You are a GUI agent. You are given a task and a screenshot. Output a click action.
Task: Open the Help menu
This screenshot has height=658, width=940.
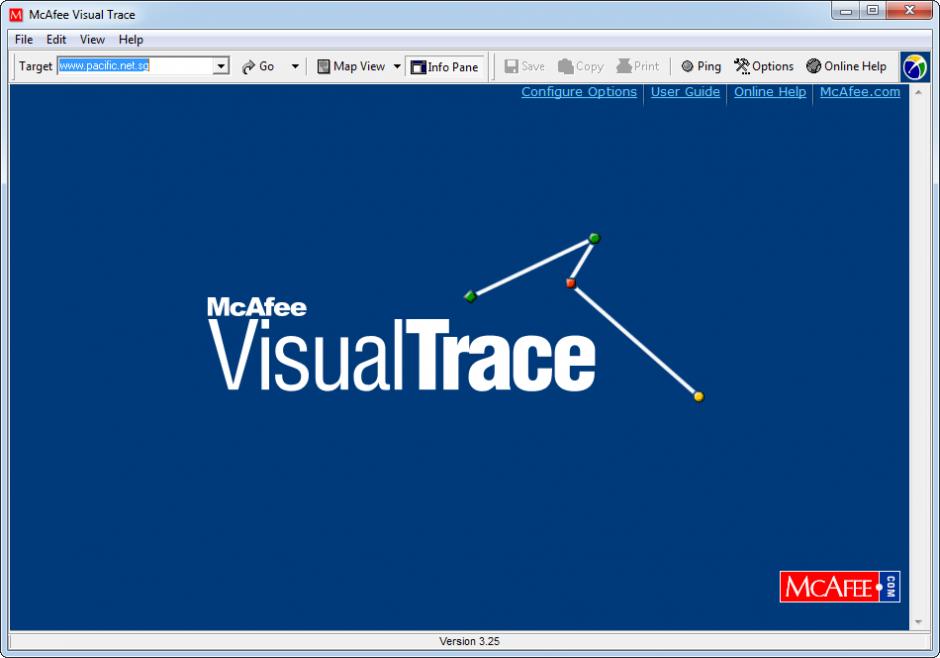coord(131,40)
